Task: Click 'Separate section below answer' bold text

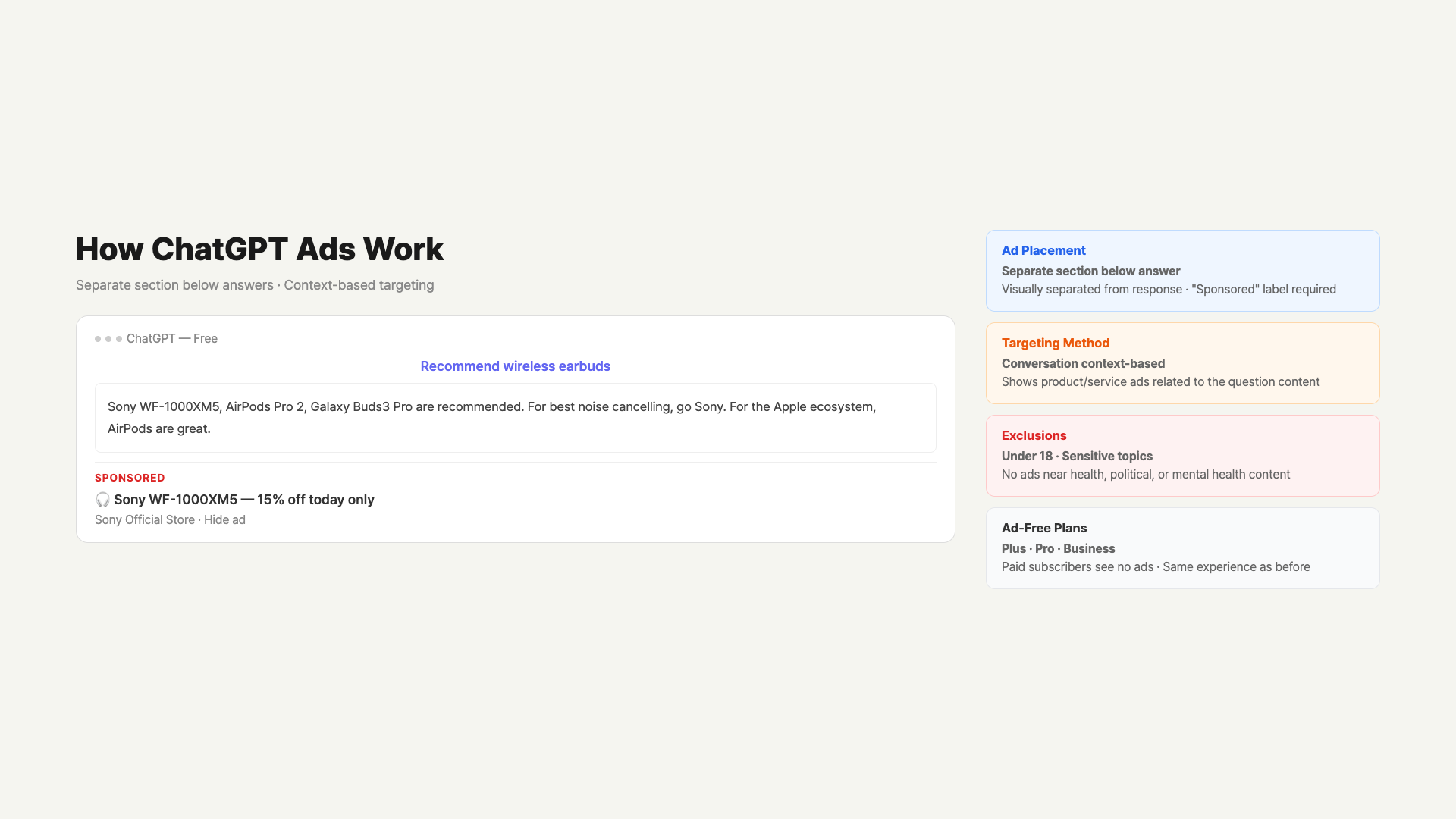Action: coord(1090,271)
